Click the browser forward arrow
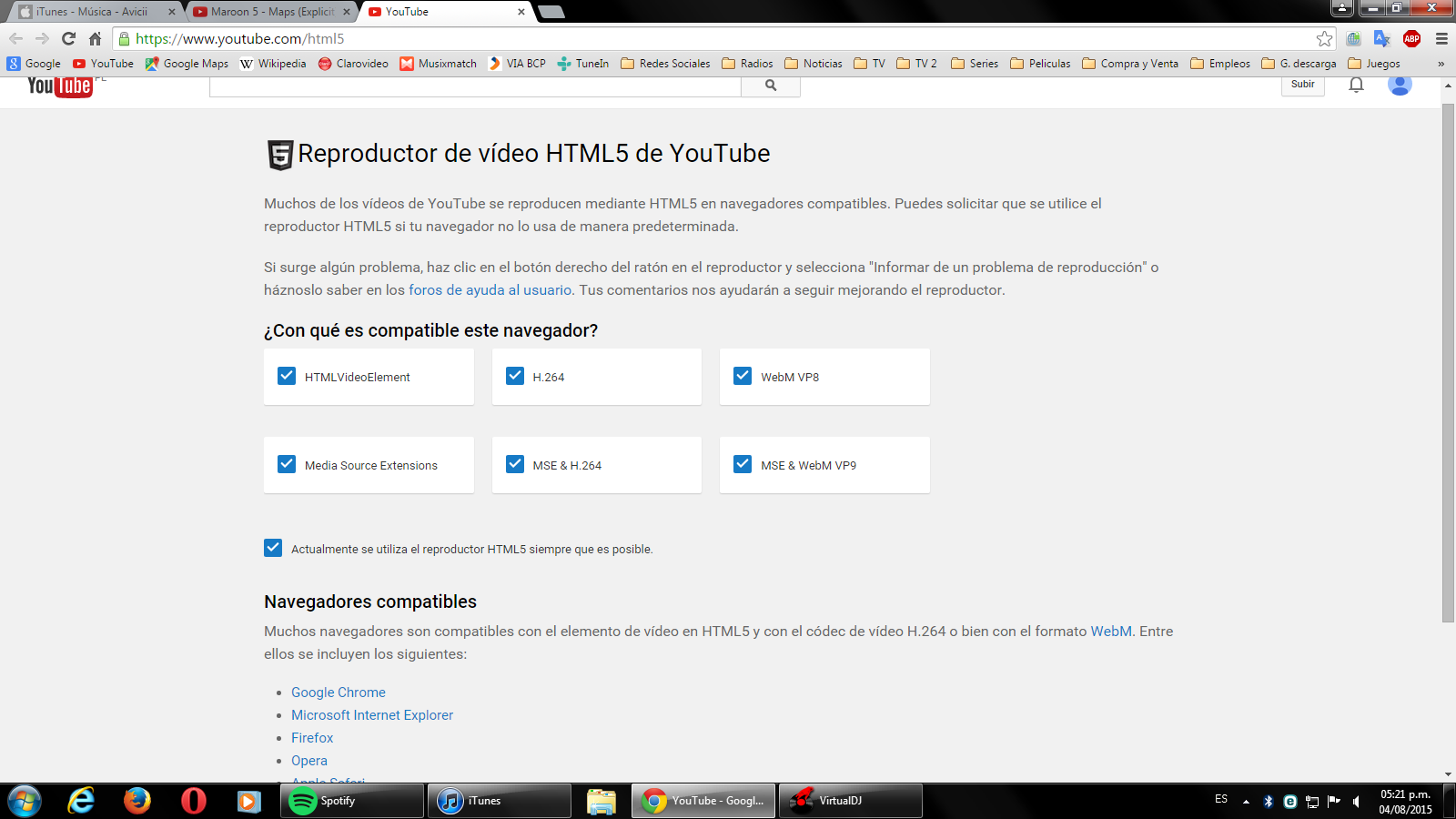1456x819 pixels. (42, 38)
